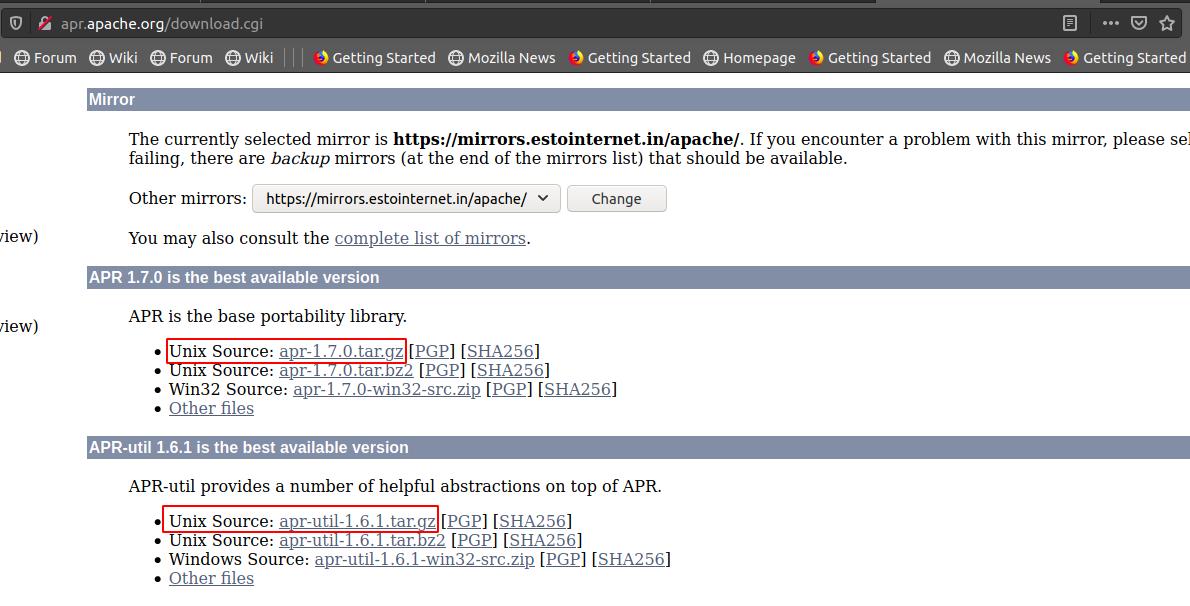Open PGP link for apr-1.7.0.tar.gz
Screen dimensions: 1190x606
pos(432,352)
